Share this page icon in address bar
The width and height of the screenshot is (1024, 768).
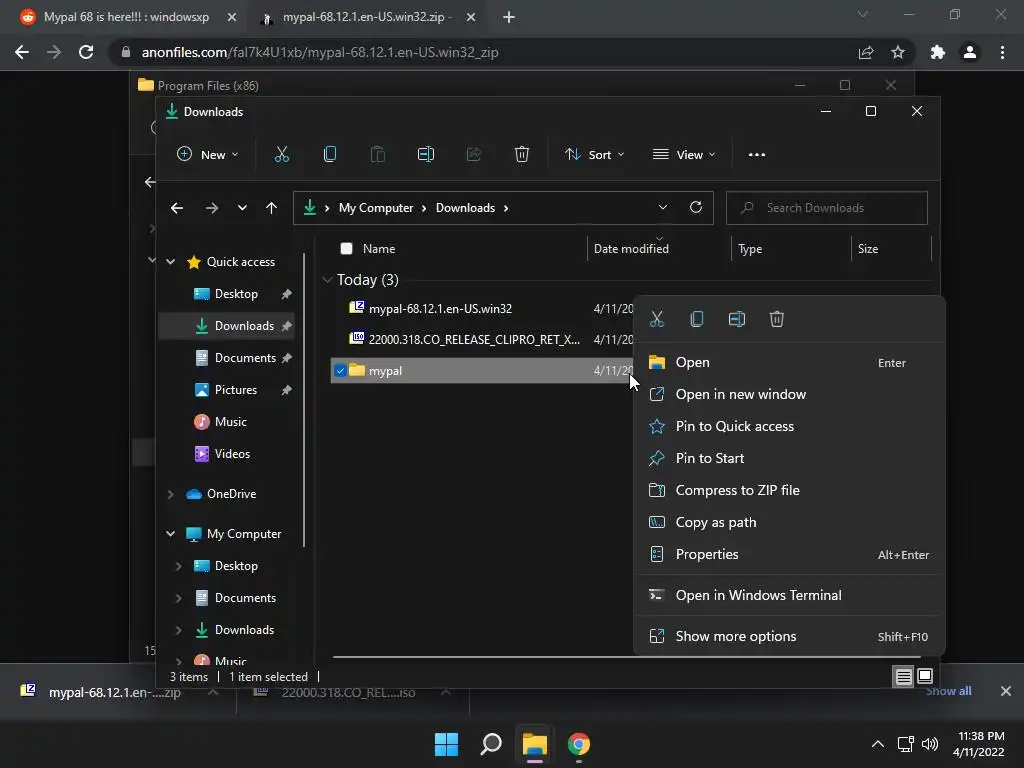(866, 52)
